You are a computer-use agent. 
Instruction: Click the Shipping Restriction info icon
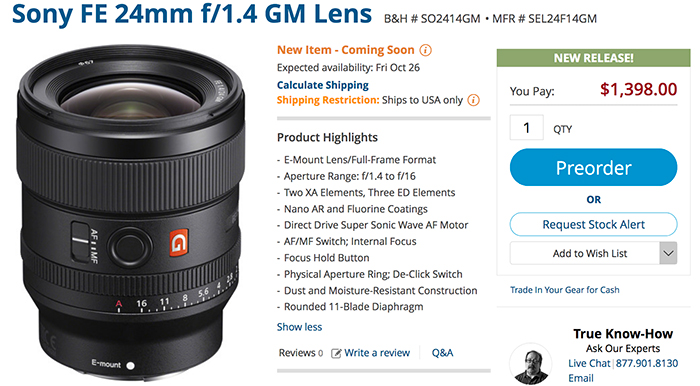473,100
